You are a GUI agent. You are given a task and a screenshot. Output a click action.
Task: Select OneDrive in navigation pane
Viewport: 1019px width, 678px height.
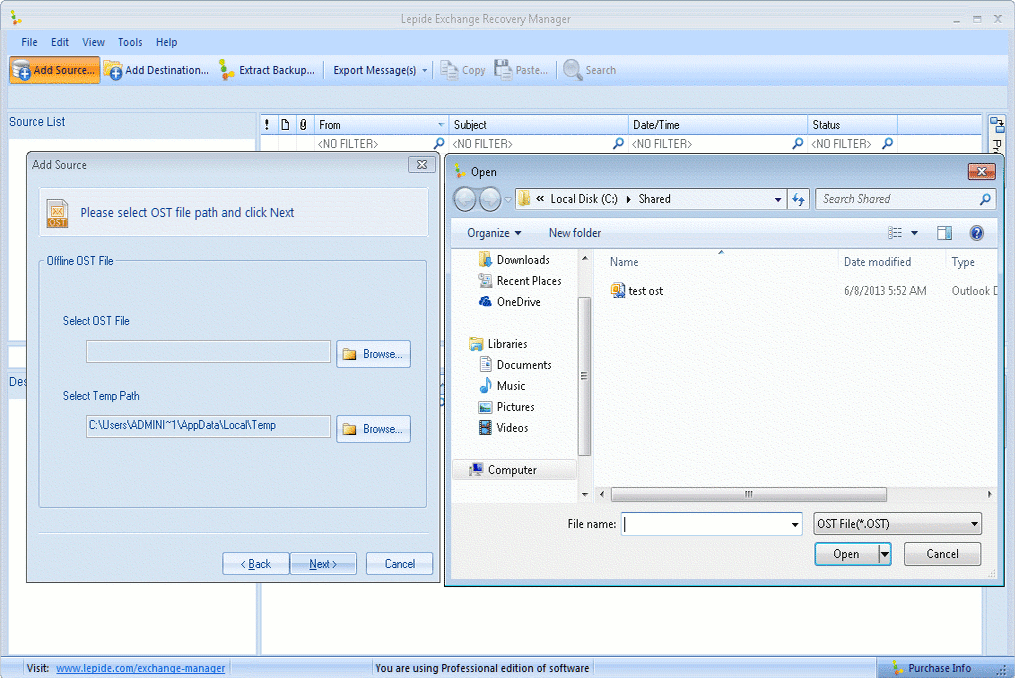510,302
